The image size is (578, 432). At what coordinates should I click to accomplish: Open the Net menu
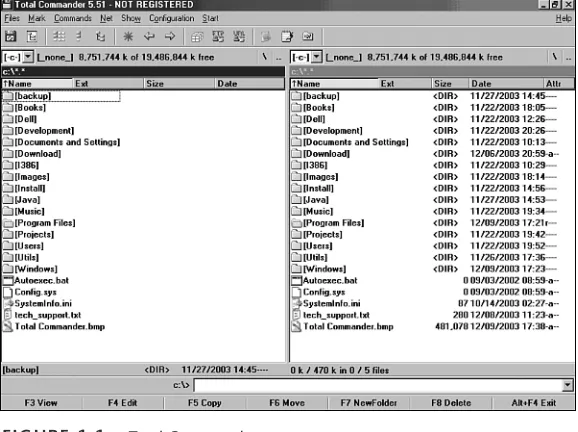[x=106, y=18]
